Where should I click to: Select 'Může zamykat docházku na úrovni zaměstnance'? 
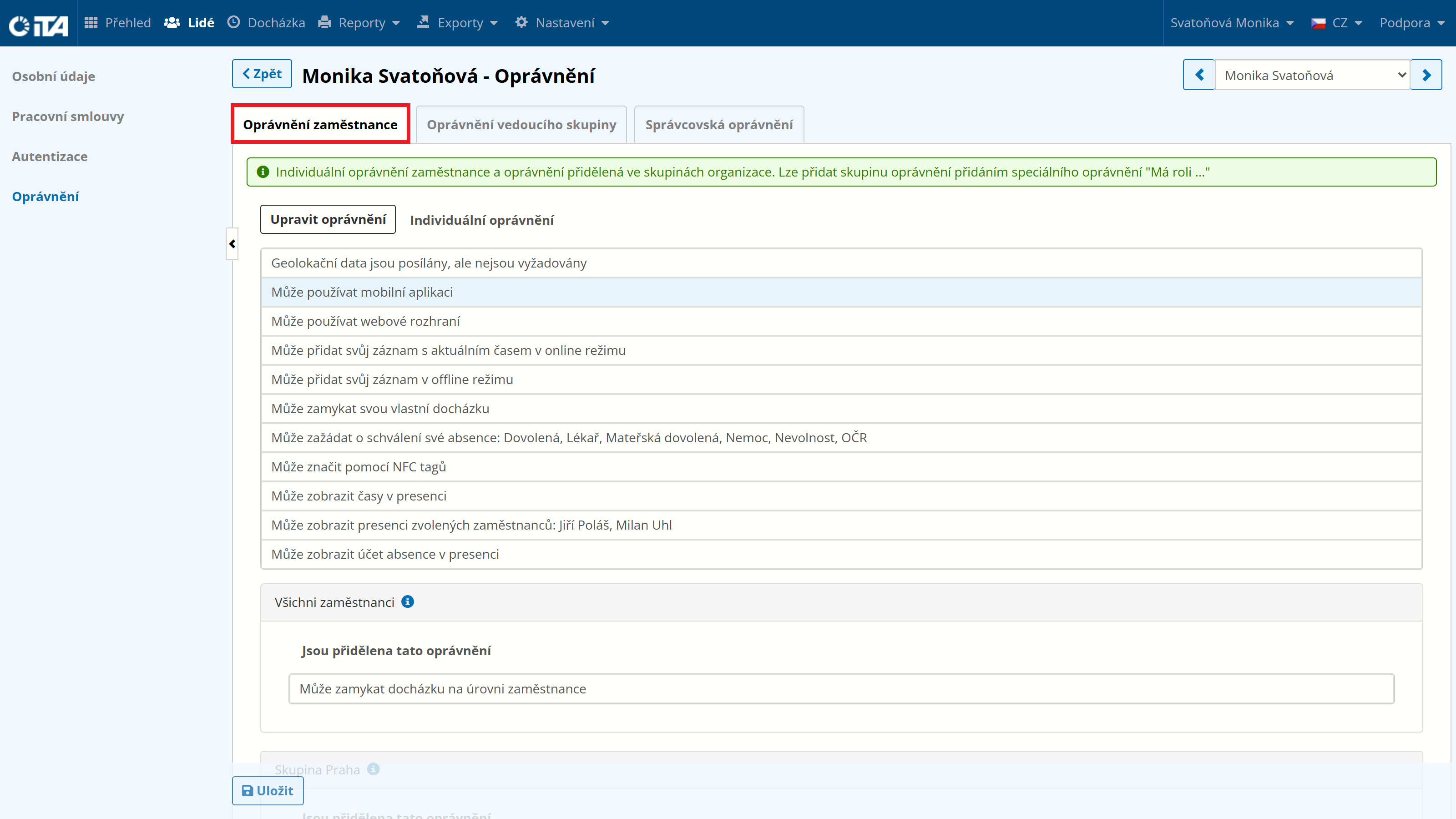(x=841, y=689)
